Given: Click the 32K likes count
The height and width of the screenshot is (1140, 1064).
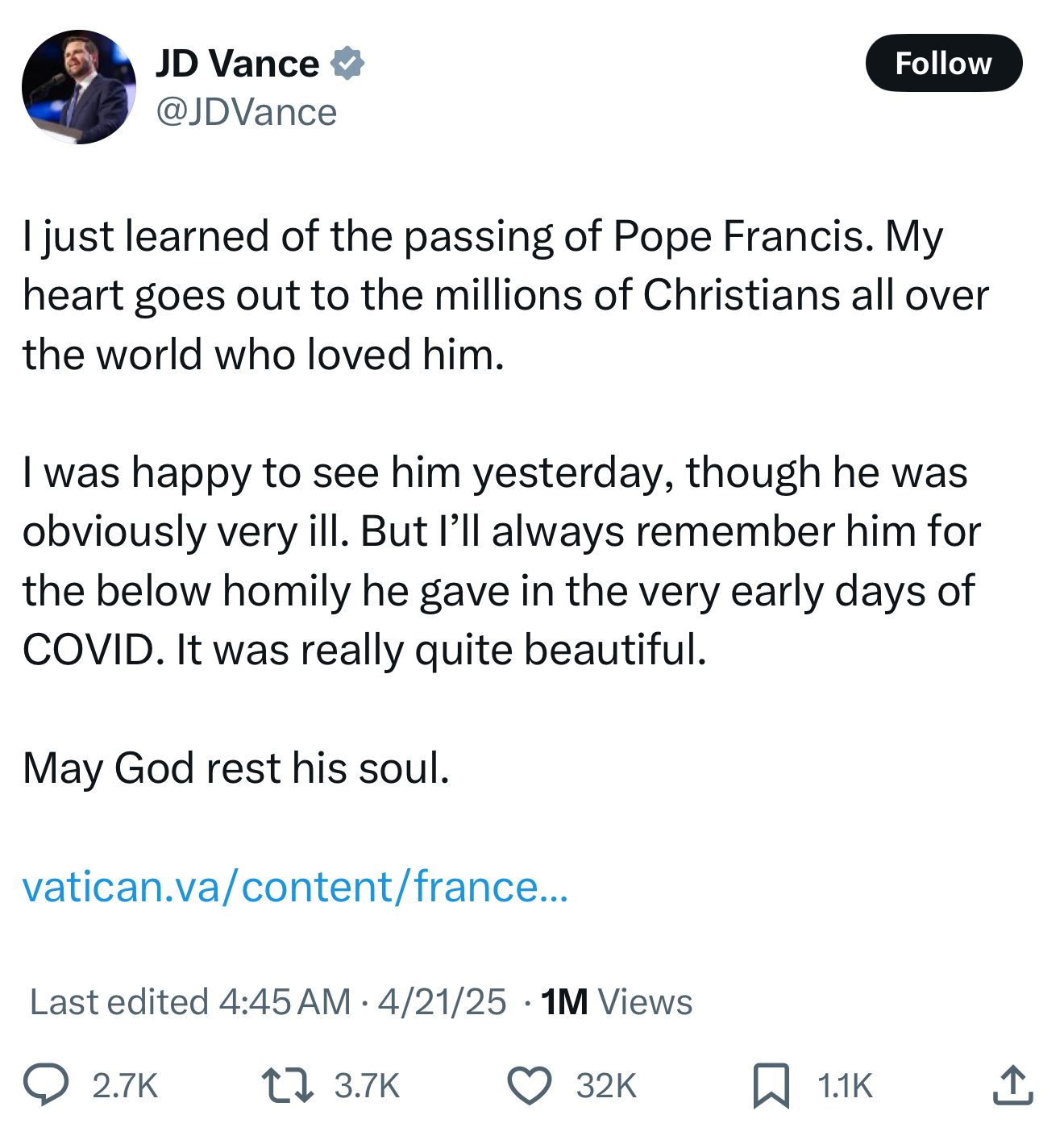Looking at the screenshot, I should (606, 1085).
